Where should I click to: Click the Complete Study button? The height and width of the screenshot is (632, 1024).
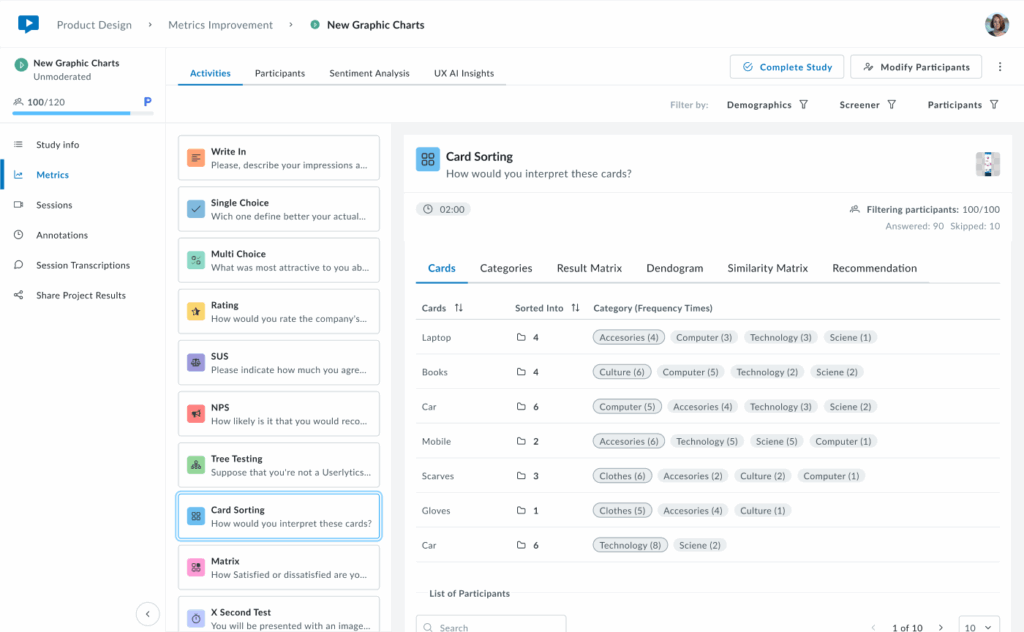tap(787, 67)
